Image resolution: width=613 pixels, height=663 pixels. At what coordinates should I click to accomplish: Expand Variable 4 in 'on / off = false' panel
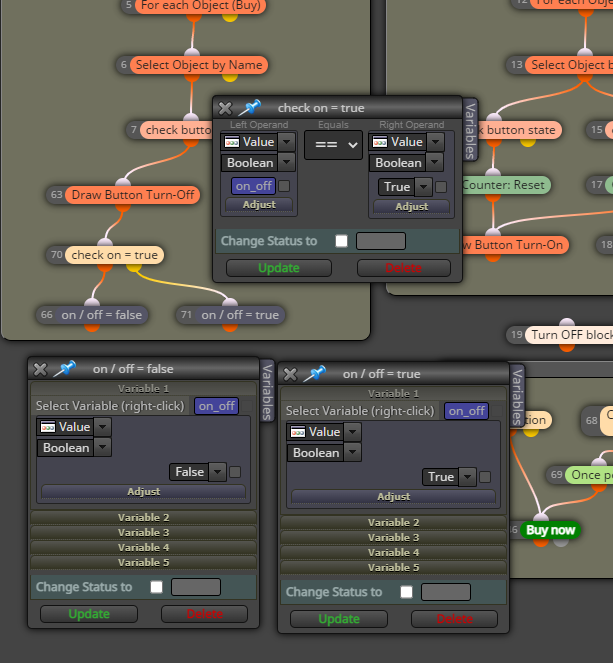pos(144,548)
